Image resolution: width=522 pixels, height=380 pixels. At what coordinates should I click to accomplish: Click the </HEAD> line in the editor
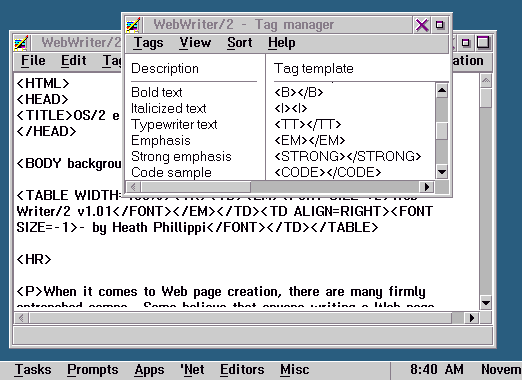point(46,131)
